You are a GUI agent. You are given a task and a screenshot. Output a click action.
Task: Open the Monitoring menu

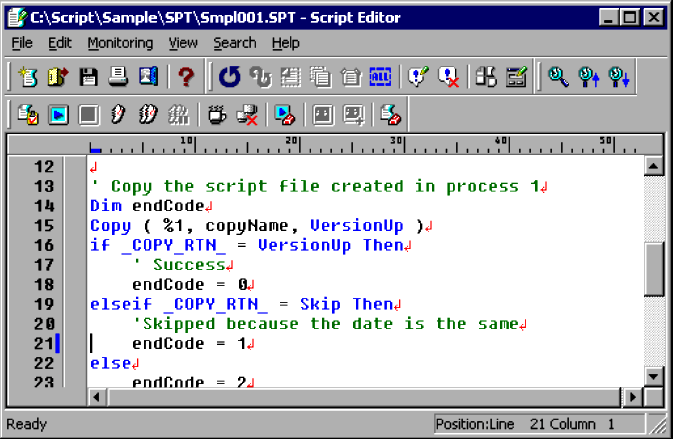pyautogui.click(x=120, y=43)
